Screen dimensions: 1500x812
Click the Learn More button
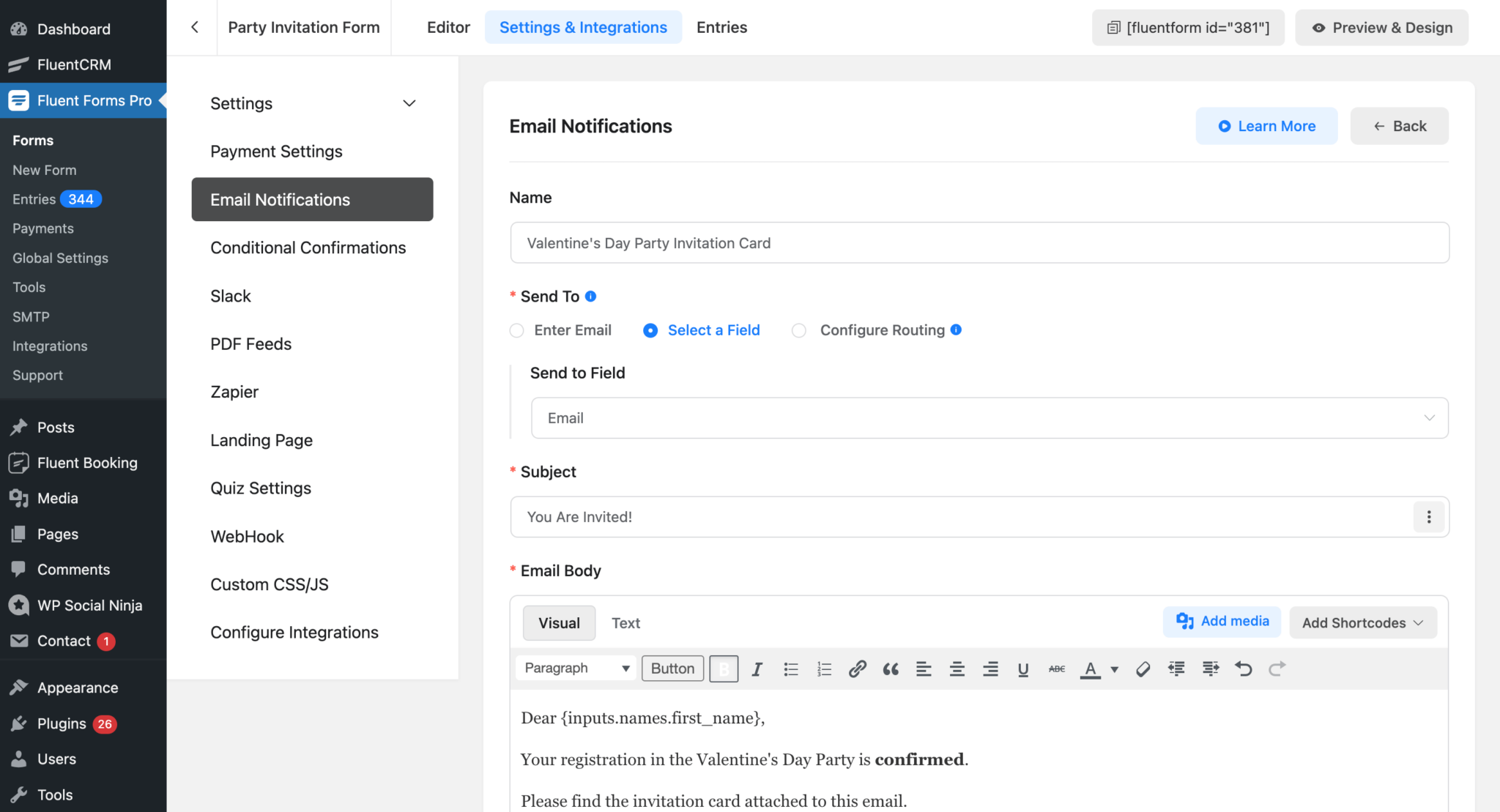click(1266, 126)
